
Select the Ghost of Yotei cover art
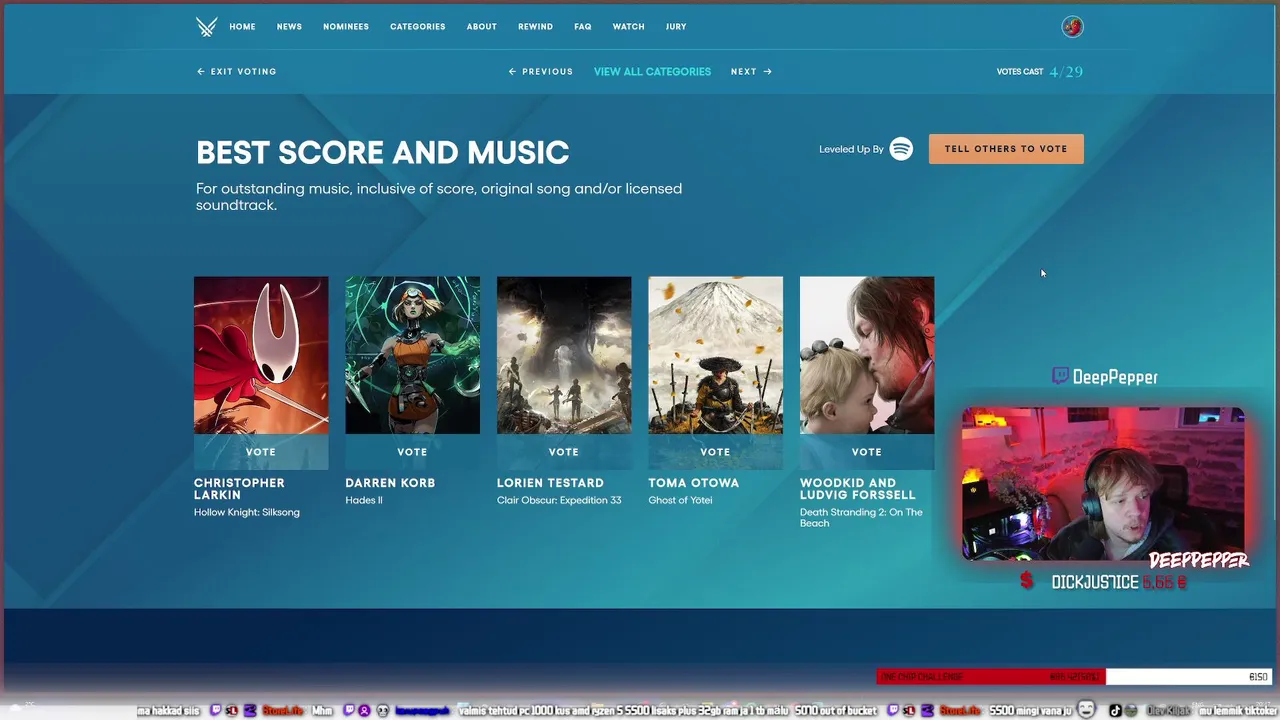click(x=715, y=355)
